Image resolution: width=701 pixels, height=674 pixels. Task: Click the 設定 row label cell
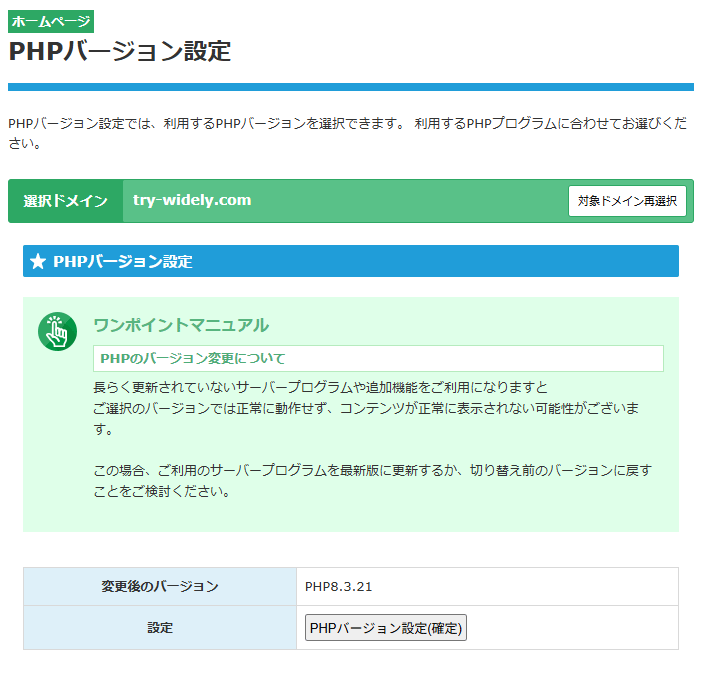(x=160, y=628)
